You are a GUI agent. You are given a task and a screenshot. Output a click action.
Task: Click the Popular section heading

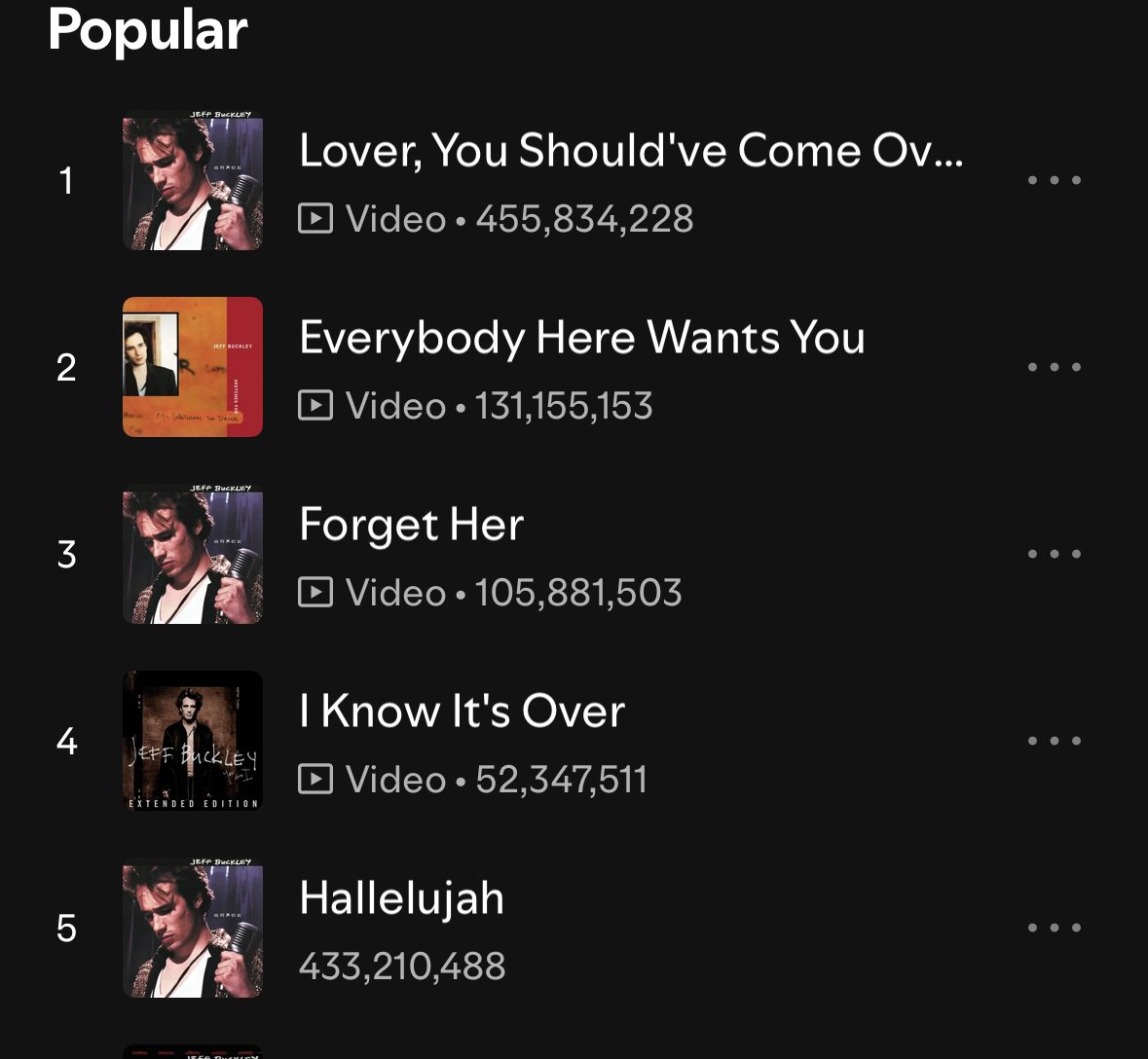(x=148, y=29)
